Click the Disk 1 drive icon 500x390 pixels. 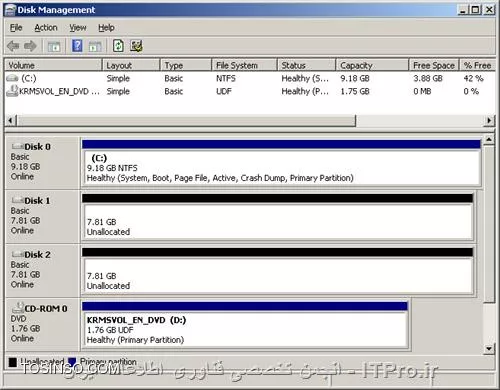coord(17,200)
